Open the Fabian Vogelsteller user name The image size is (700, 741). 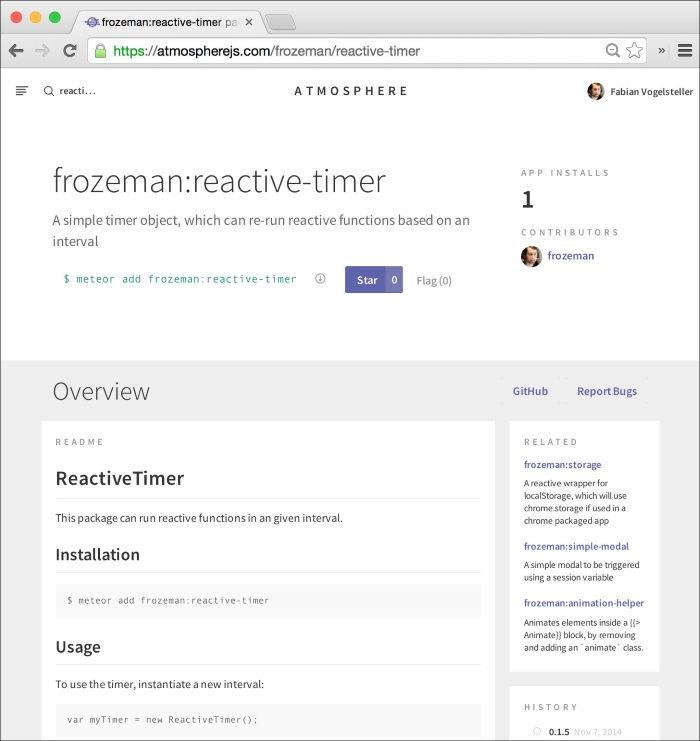click(651, 92)
